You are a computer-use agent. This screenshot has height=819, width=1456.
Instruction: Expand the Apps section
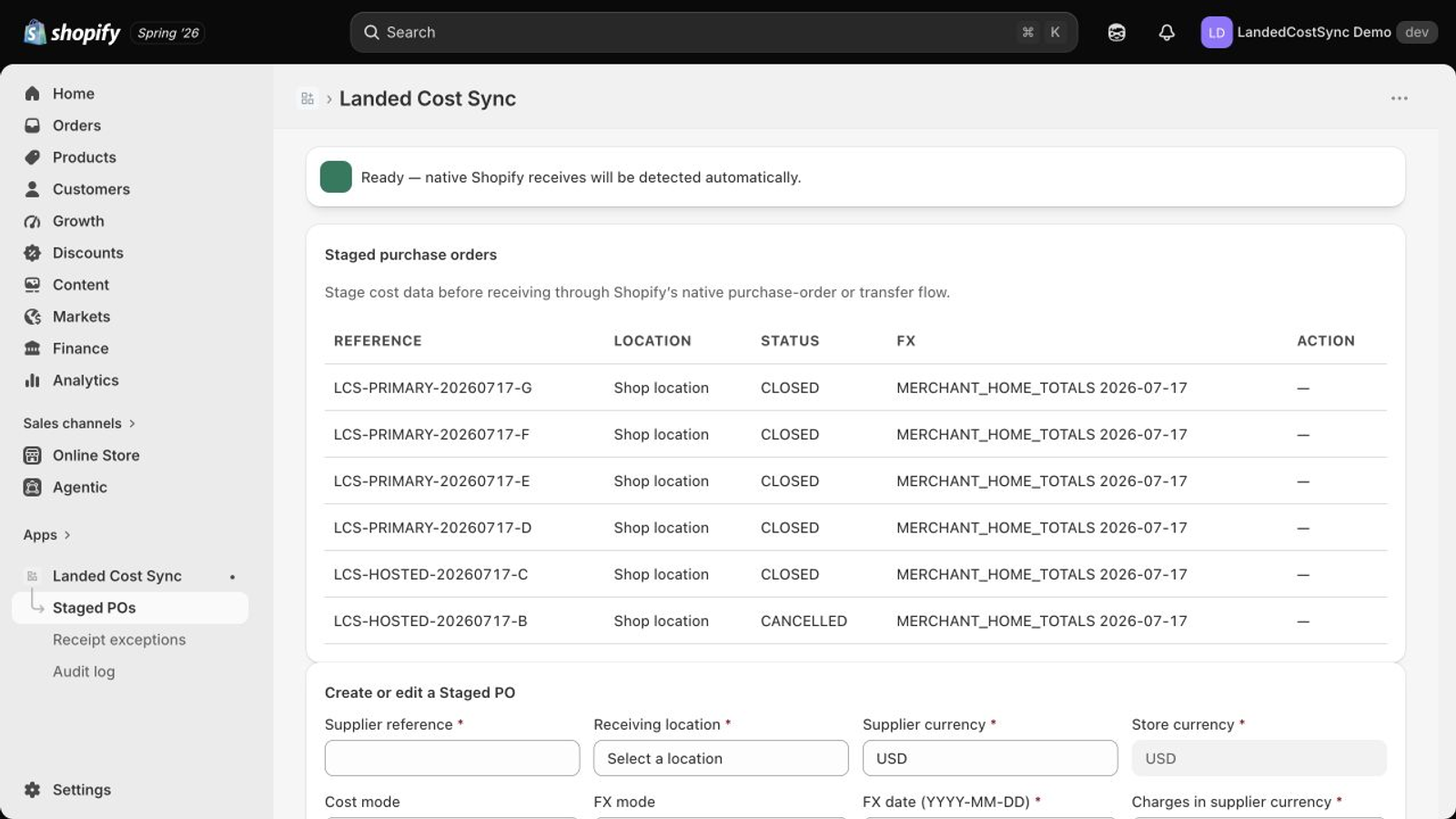(x=46, y=535)
